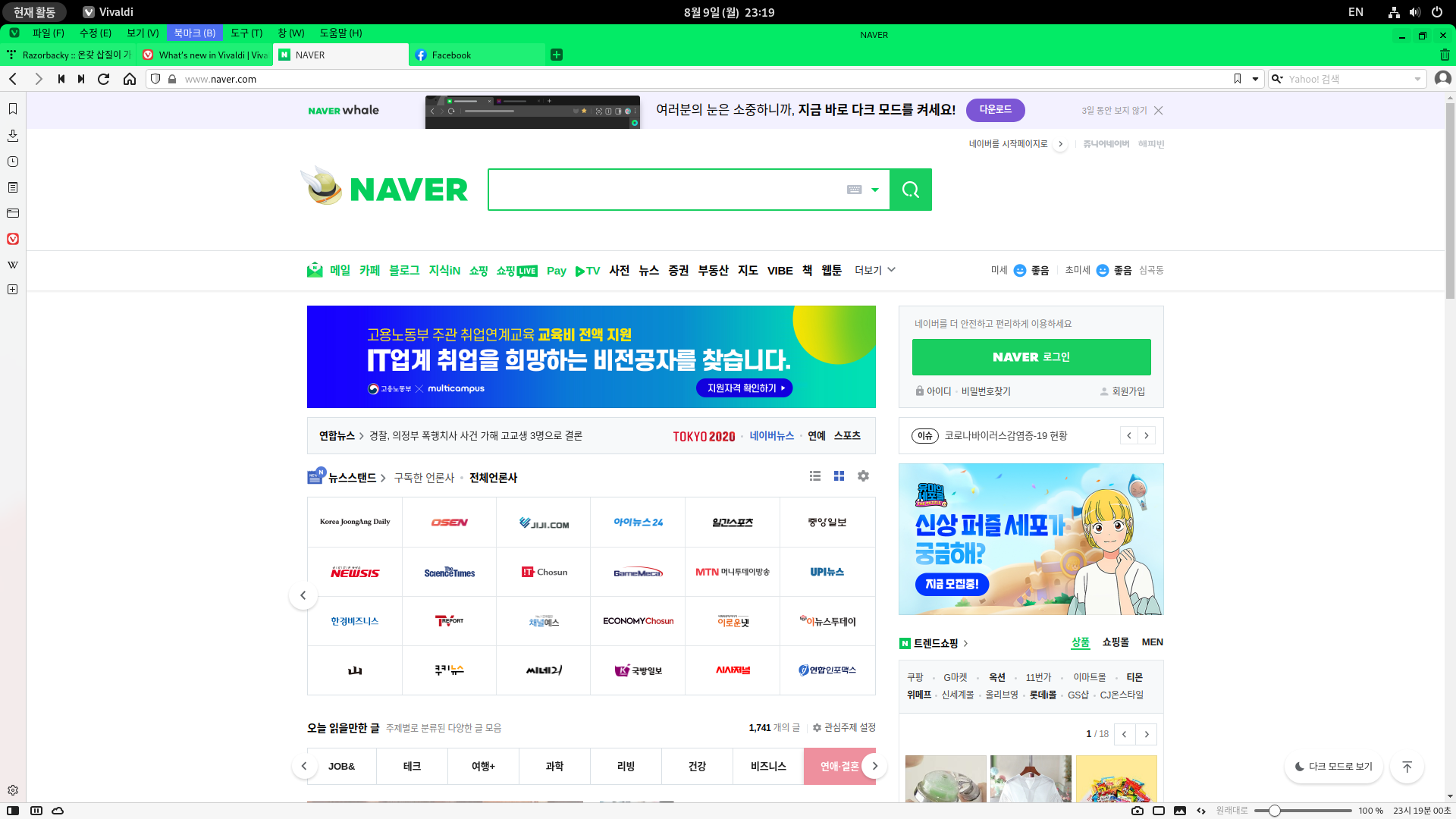Reload the current page
Viewport: 1456px width, 819px height.
[104, 79]
